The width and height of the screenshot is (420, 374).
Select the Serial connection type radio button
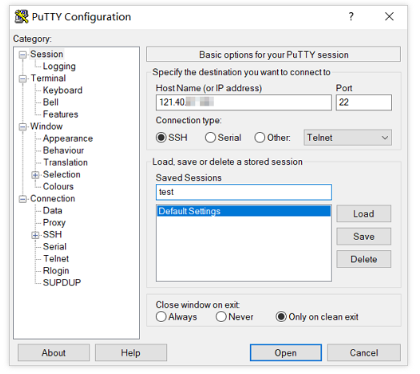point(210,137)
